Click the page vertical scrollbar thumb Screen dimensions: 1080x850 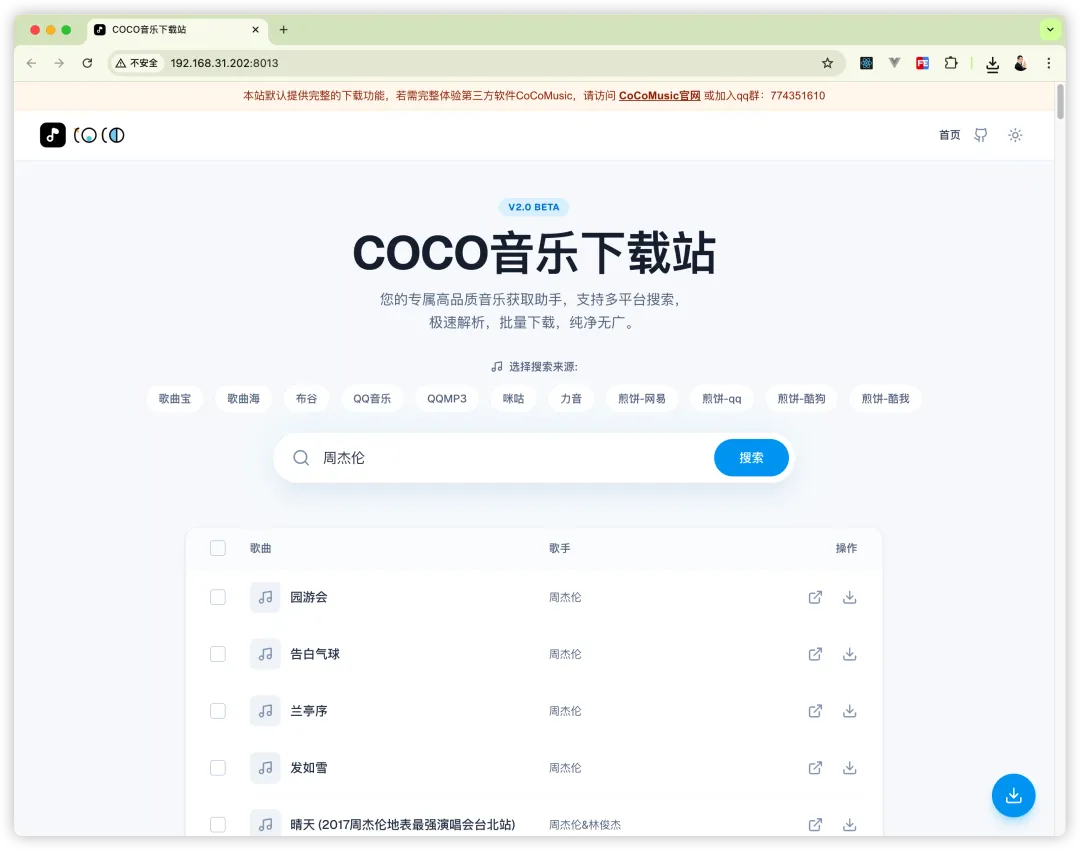click(x=1060, y=101)
